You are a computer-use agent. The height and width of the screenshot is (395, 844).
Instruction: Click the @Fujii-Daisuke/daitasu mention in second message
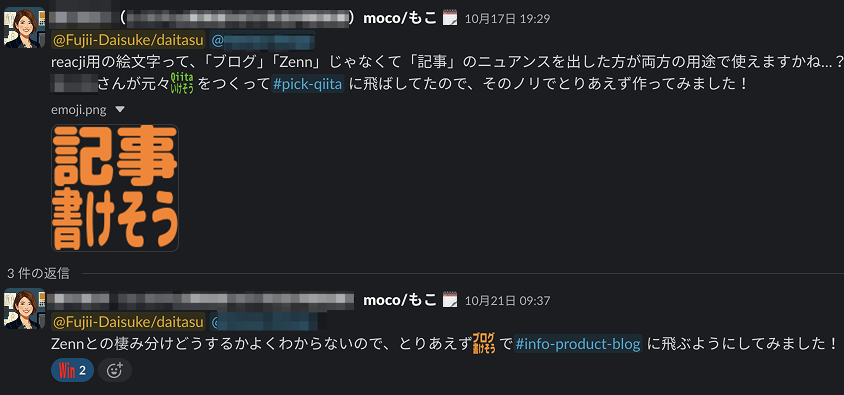click(x=128, y=322)
